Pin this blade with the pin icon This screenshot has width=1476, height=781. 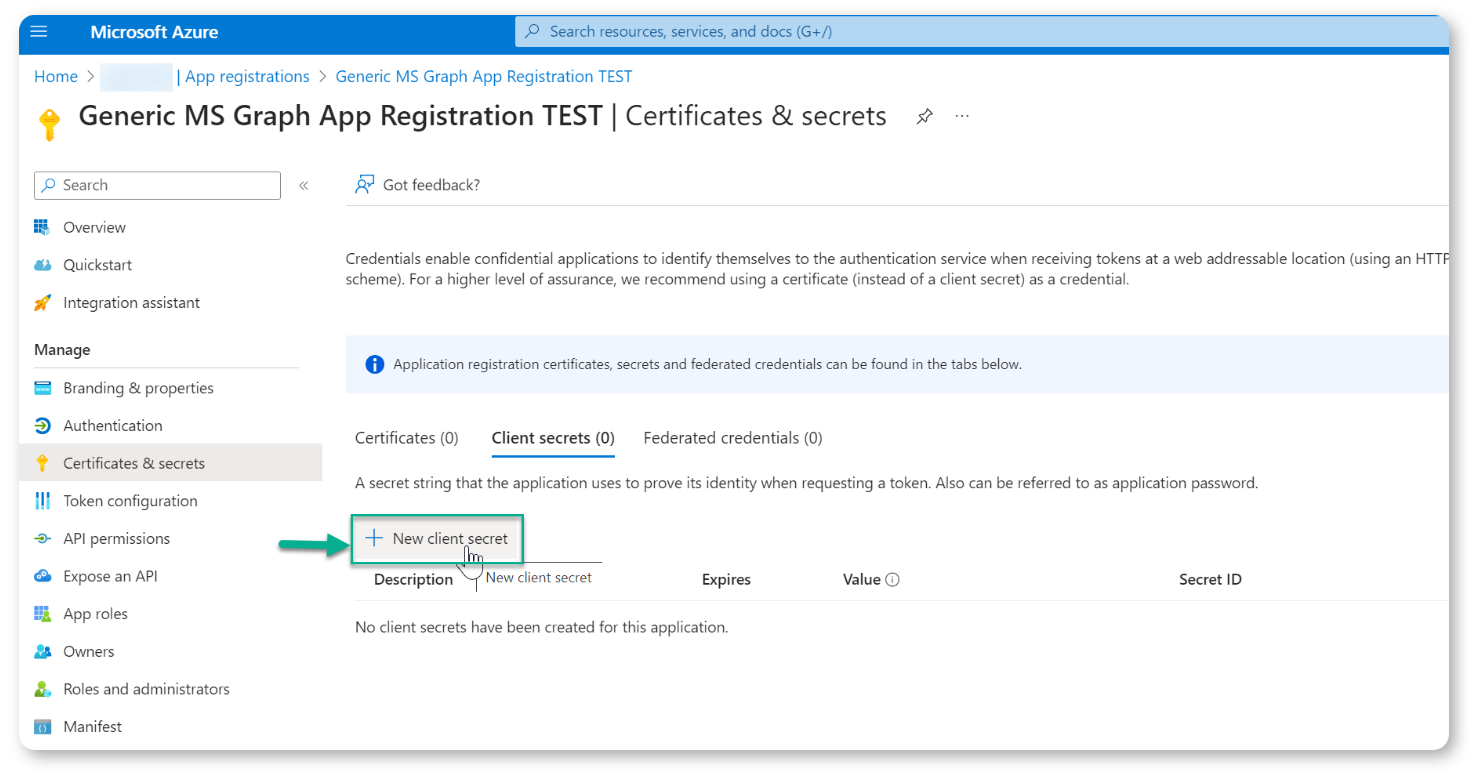coord(925,117)
